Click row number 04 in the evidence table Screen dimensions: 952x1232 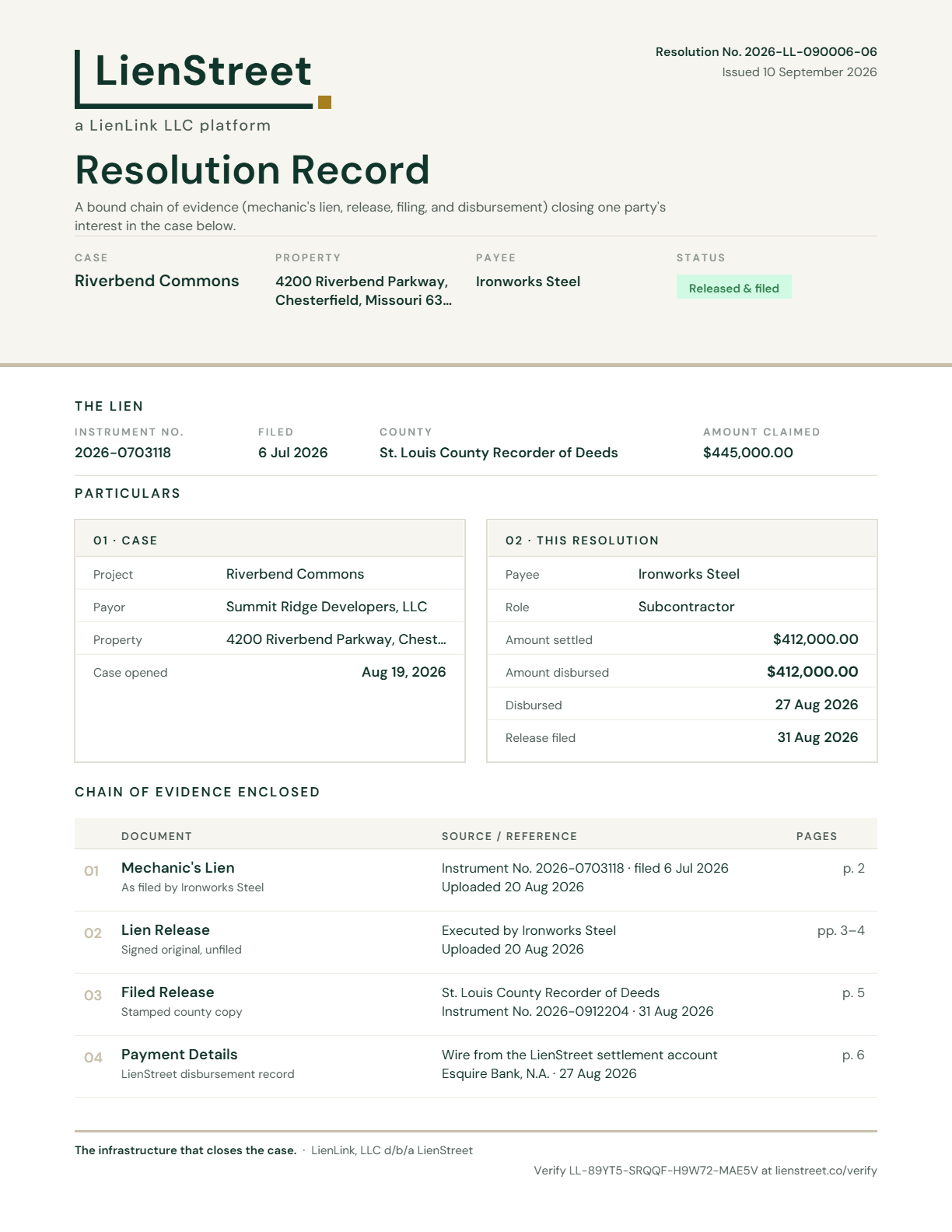click(93, 1058)
